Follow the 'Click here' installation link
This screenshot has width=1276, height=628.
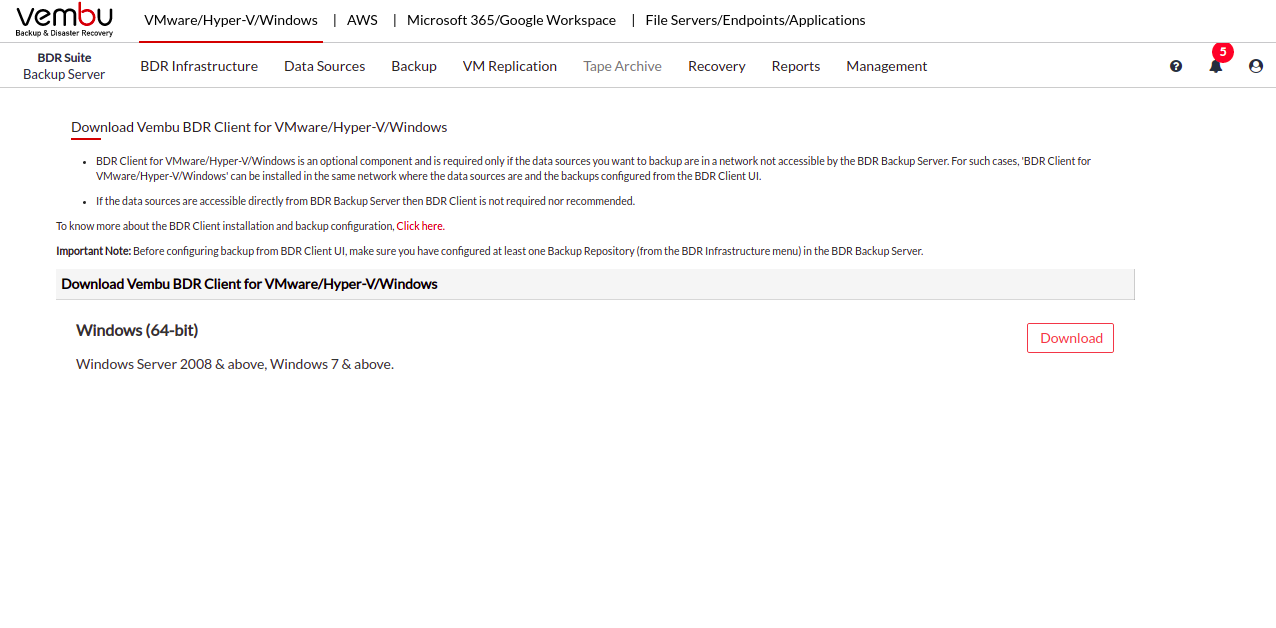(x=420, y=226)
